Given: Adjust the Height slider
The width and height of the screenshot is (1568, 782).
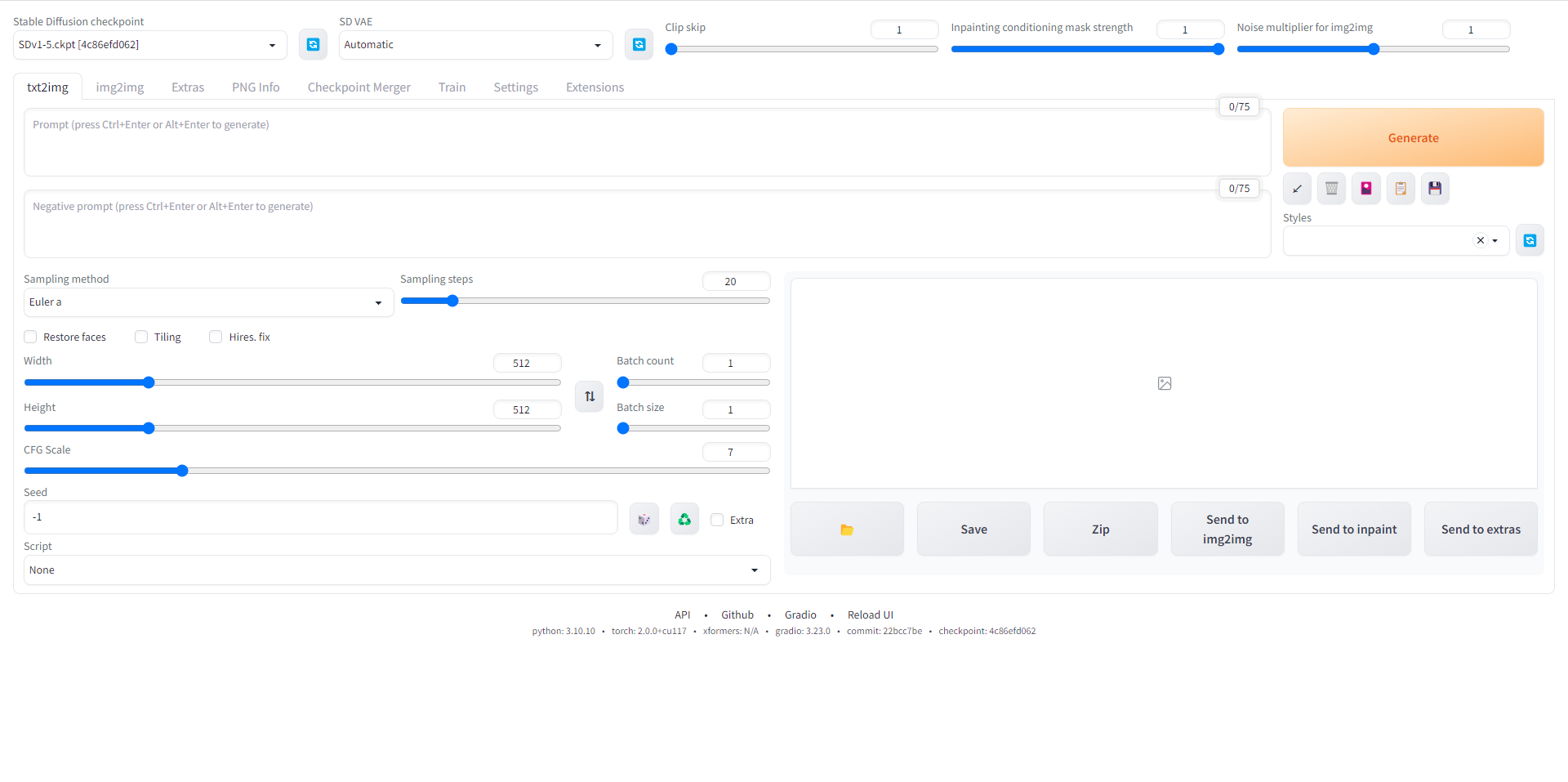Looking at the screenshot, I should pyautogui.click(x=292, y=428).
